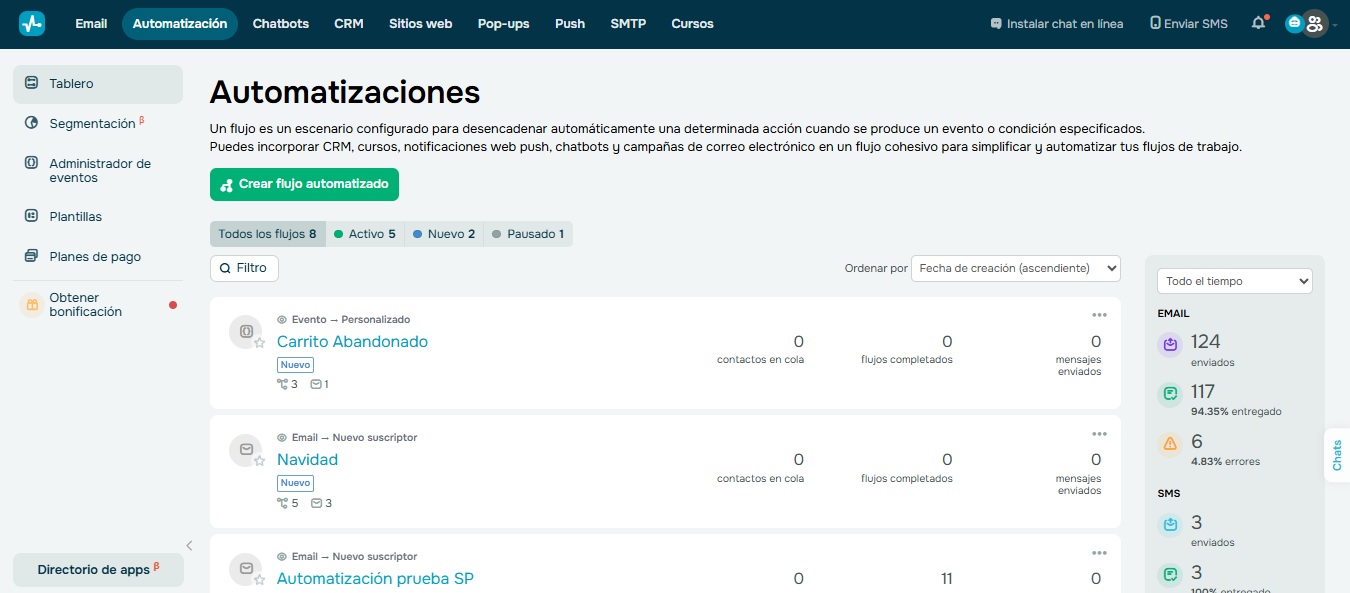Open the Administrador de eventos section
1350x593 pixels.
point(100,170)
